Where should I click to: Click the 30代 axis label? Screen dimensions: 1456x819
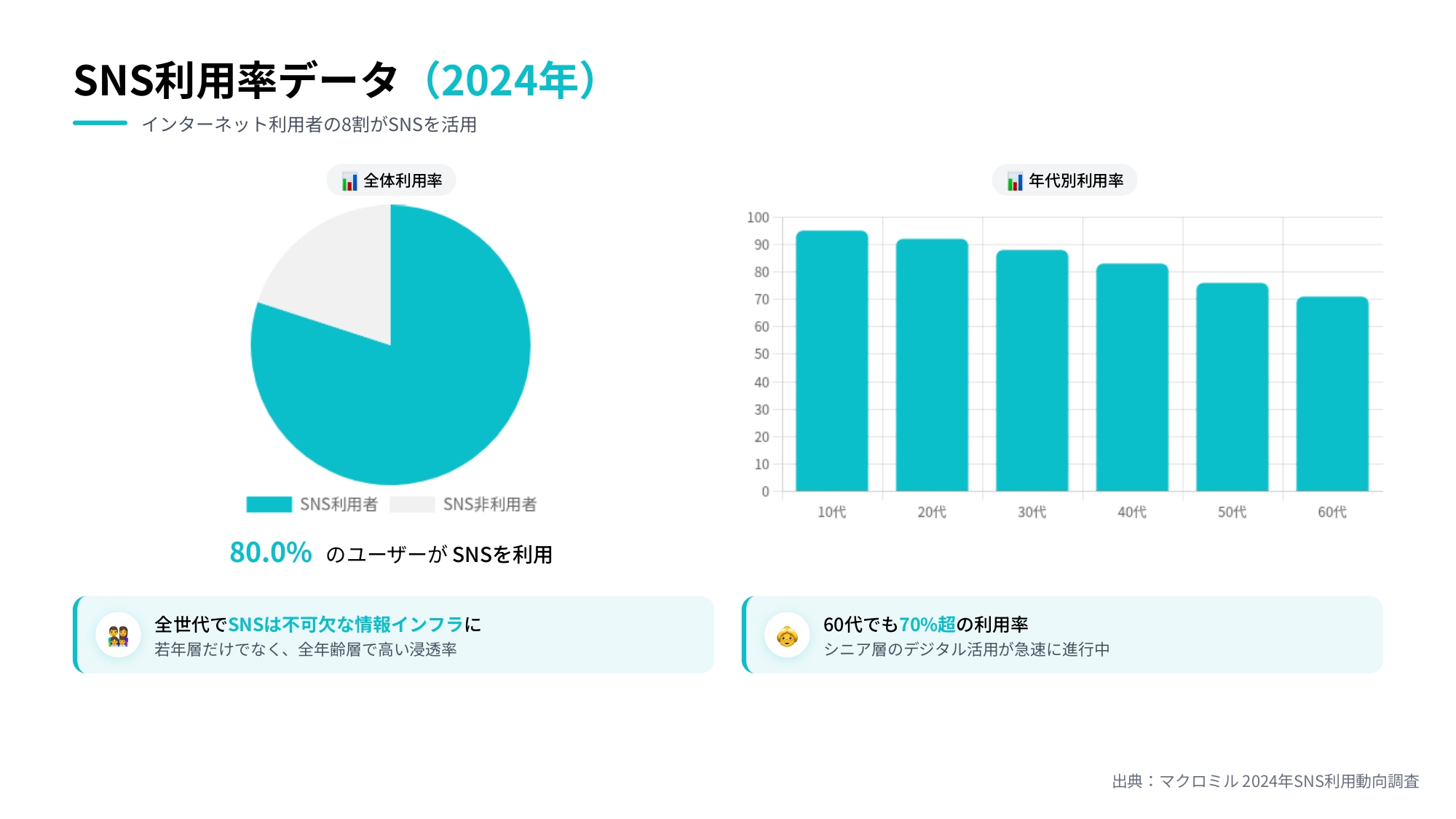point(1032,512)
